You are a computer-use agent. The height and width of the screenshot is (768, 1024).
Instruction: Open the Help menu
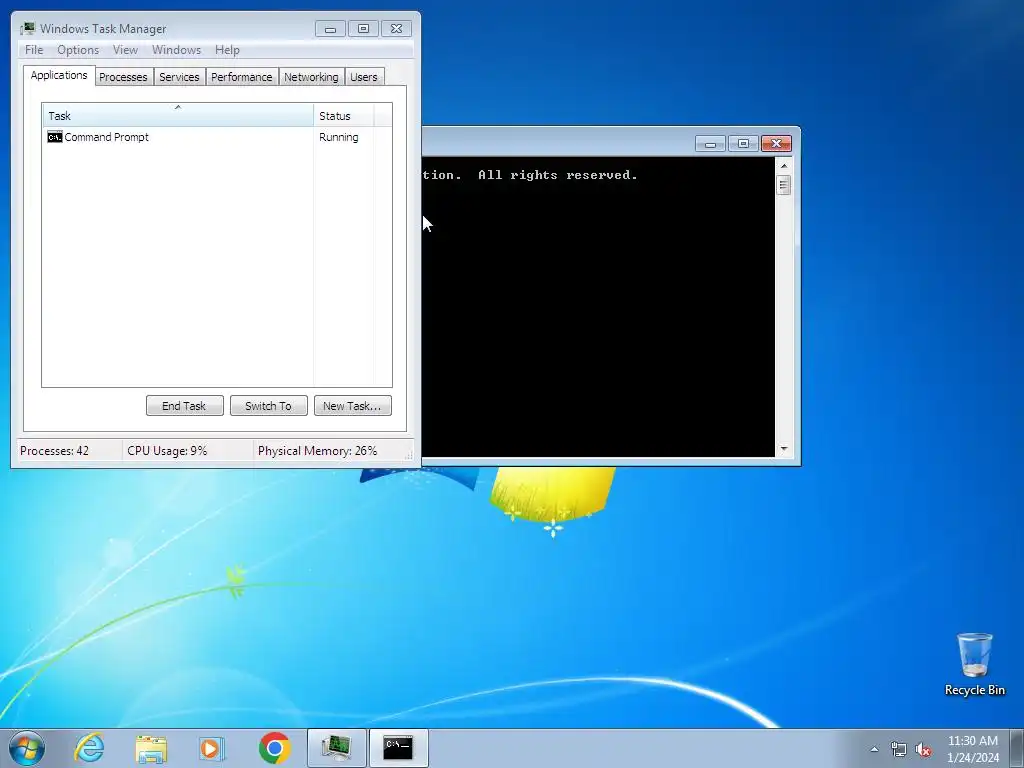coord(227,50)
